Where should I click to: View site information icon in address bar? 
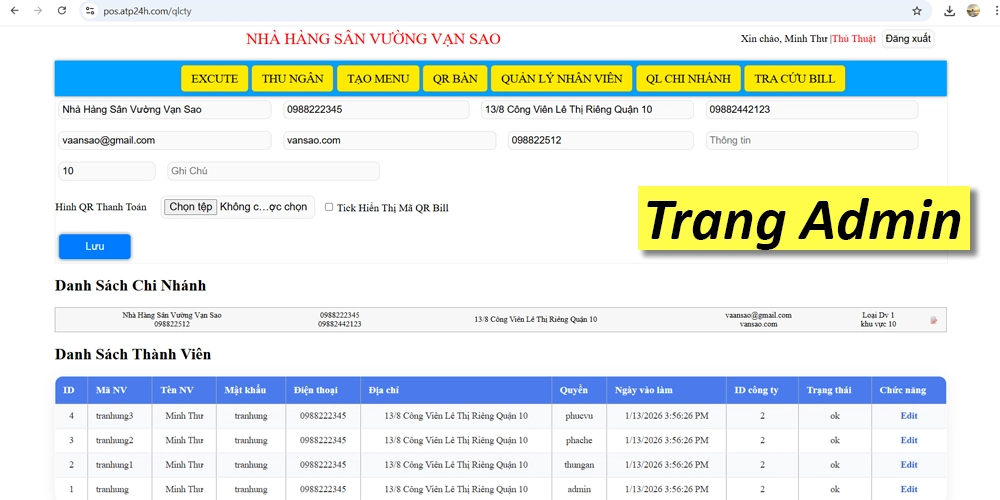pyautogui.click(x=90, y=11)
